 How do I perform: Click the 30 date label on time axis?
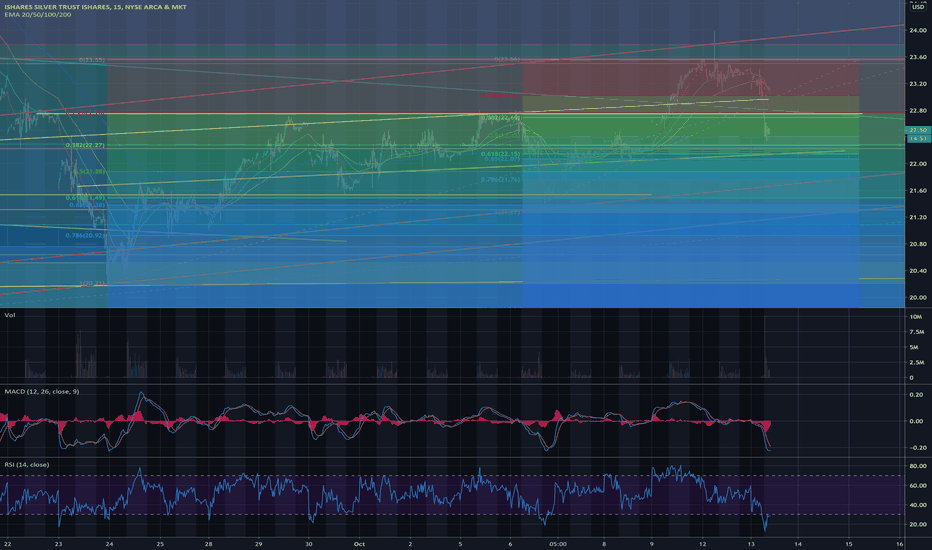tap(308, 543)
